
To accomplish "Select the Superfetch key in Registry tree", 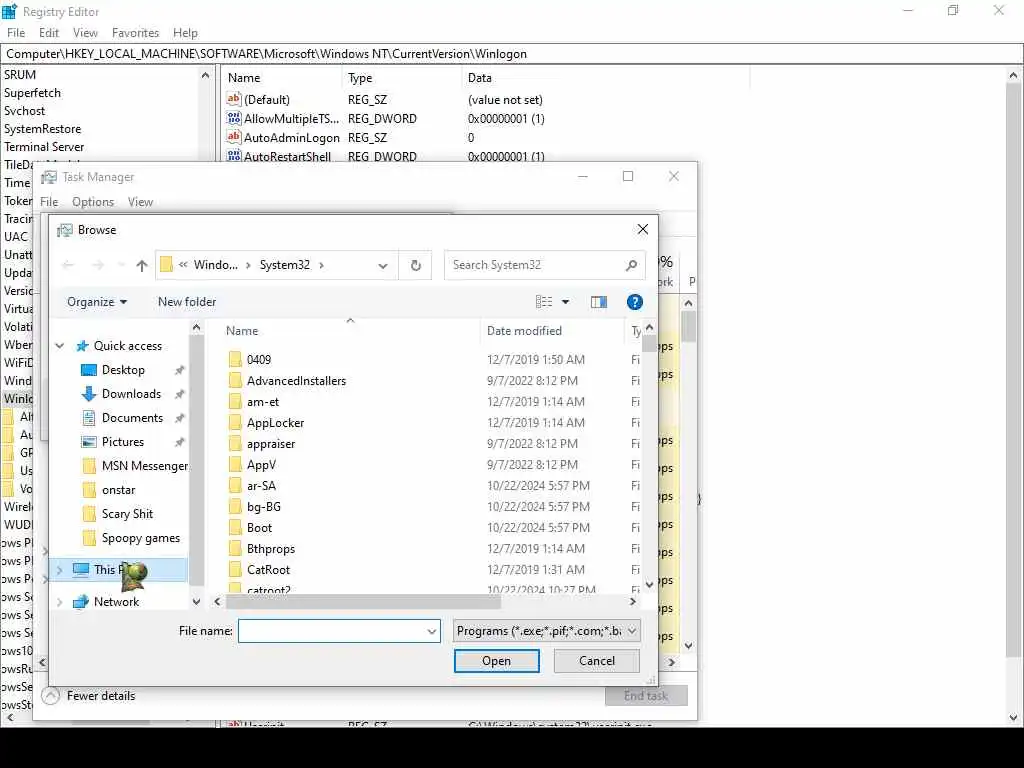I will pyautogui.click(x=32, y=93).
